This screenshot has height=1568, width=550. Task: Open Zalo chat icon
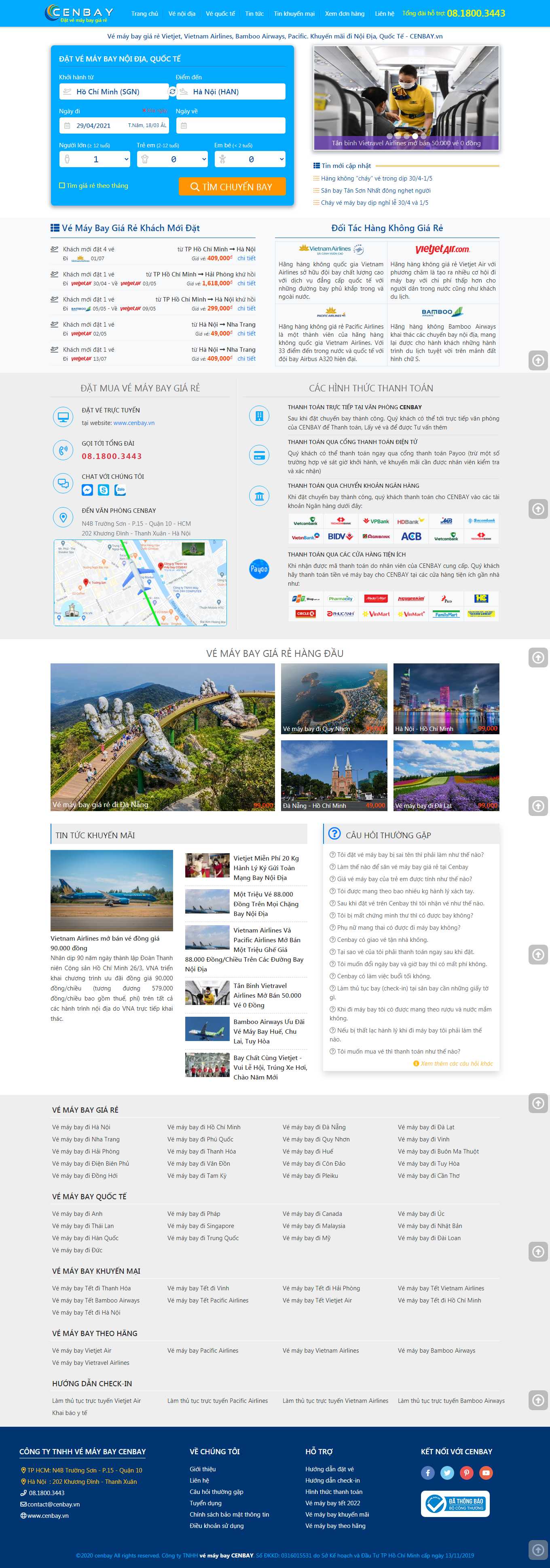click(121, 490)
